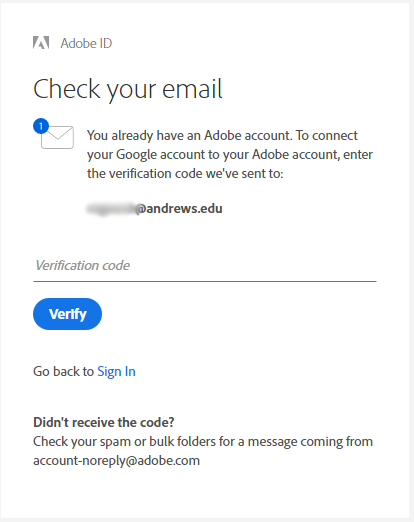Select the @andrews.edu email address text
Image resolution: width=414 pixels, height=522 pixels.
(179, 209)
